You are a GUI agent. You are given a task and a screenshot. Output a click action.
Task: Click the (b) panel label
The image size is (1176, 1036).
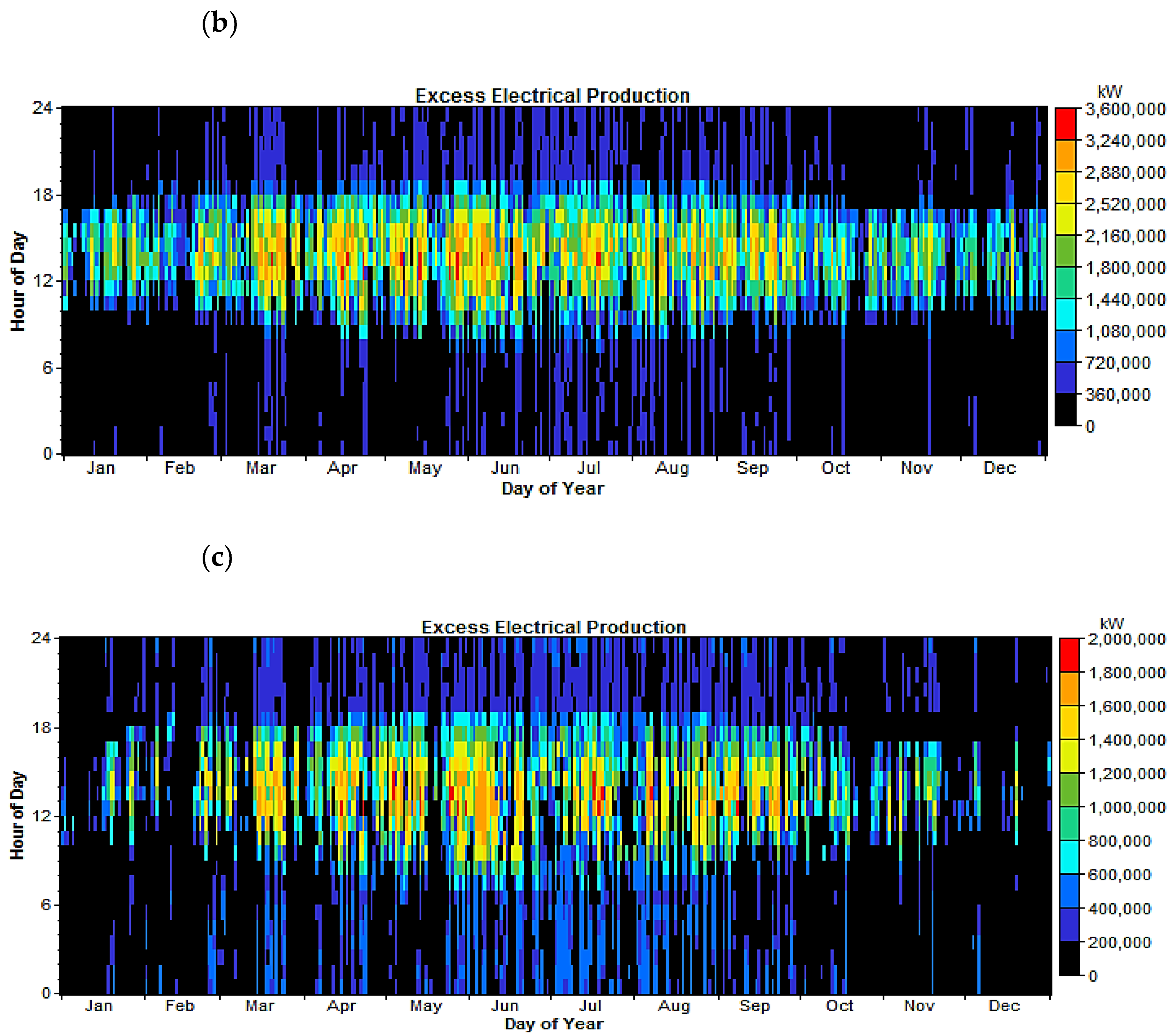click(219, 24)
